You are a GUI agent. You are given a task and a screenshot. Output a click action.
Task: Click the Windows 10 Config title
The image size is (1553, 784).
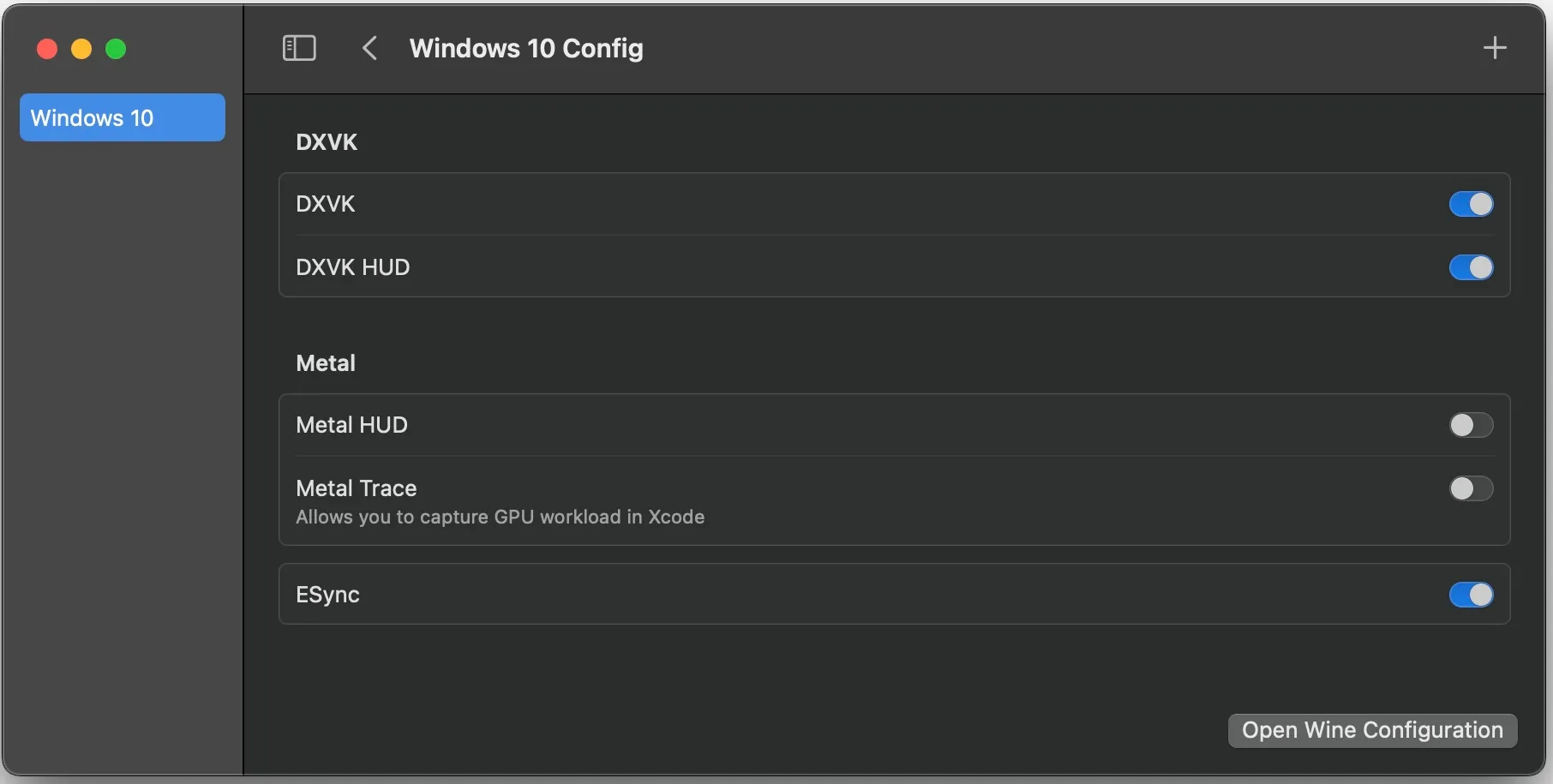pyautogui.click(x=526, y=48)
